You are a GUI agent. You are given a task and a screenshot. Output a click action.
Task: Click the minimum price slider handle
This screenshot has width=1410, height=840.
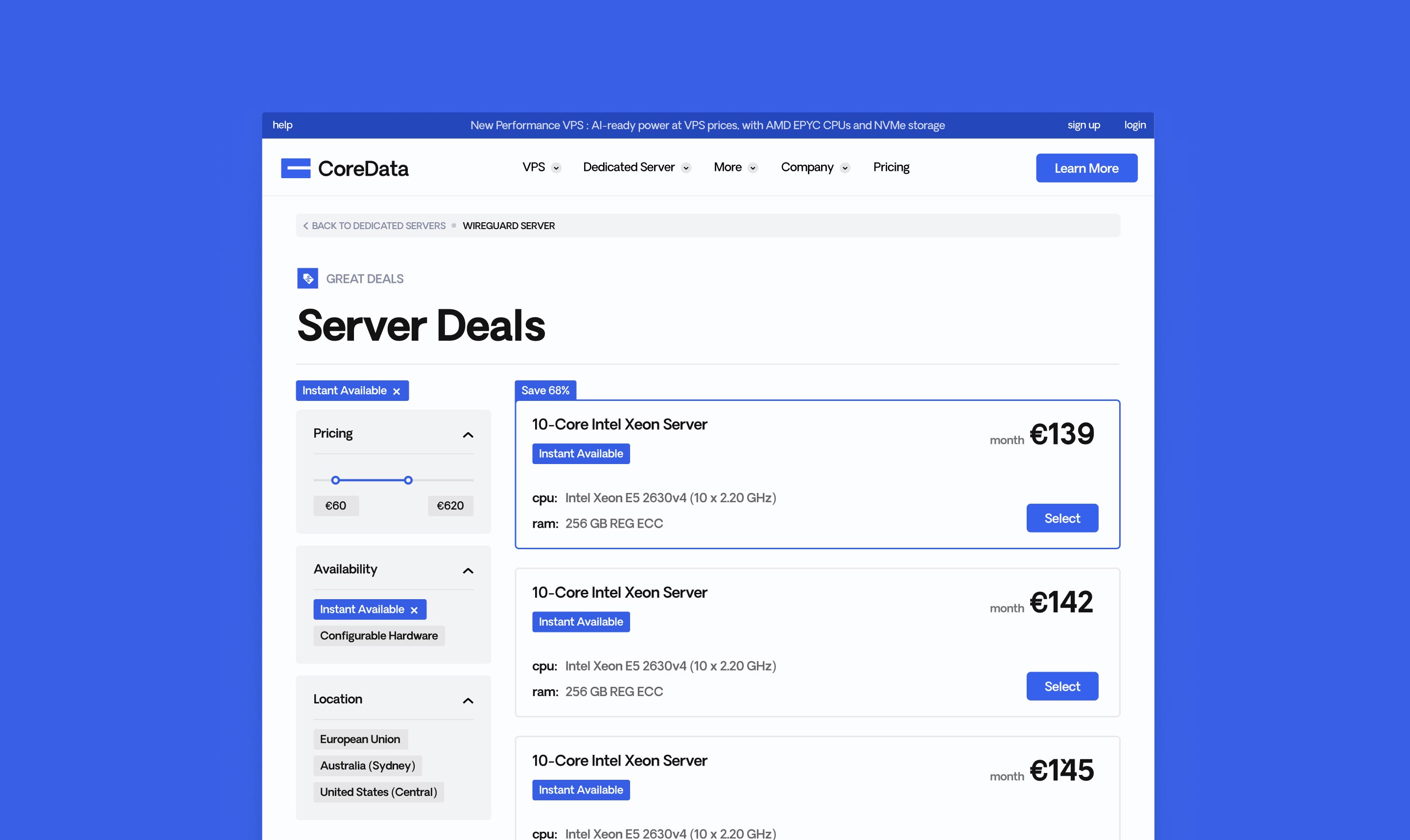point(336,480)
